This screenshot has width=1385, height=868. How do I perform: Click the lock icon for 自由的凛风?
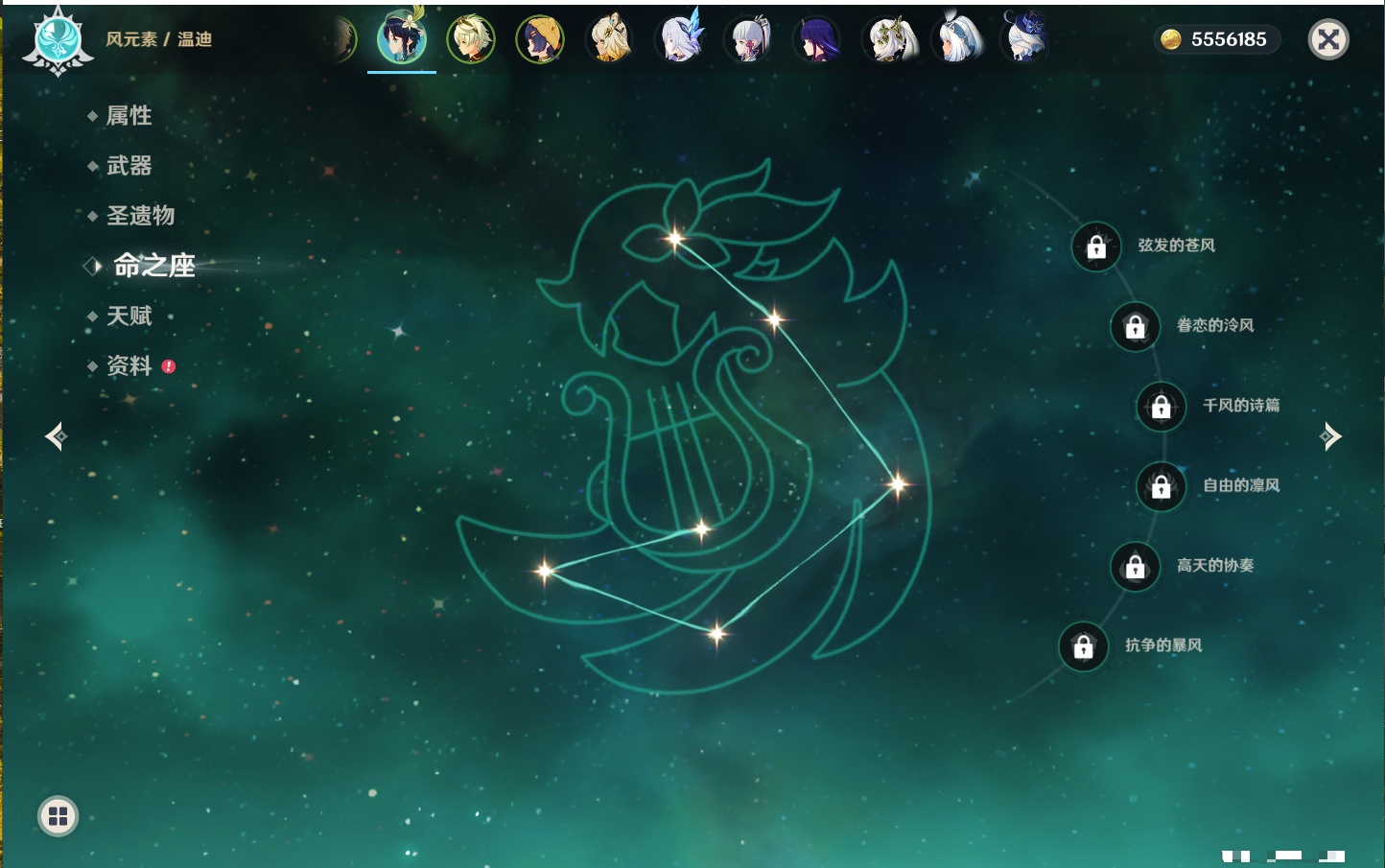[x=1162, y=486]
